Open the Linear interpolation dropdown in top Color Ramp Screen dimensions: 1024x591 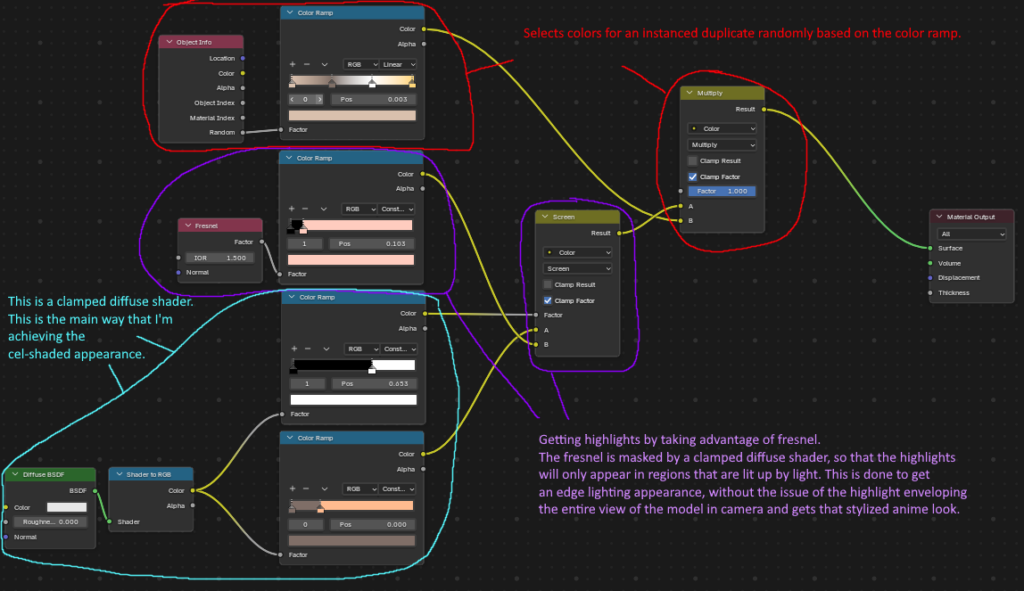(x=398, y=64)
